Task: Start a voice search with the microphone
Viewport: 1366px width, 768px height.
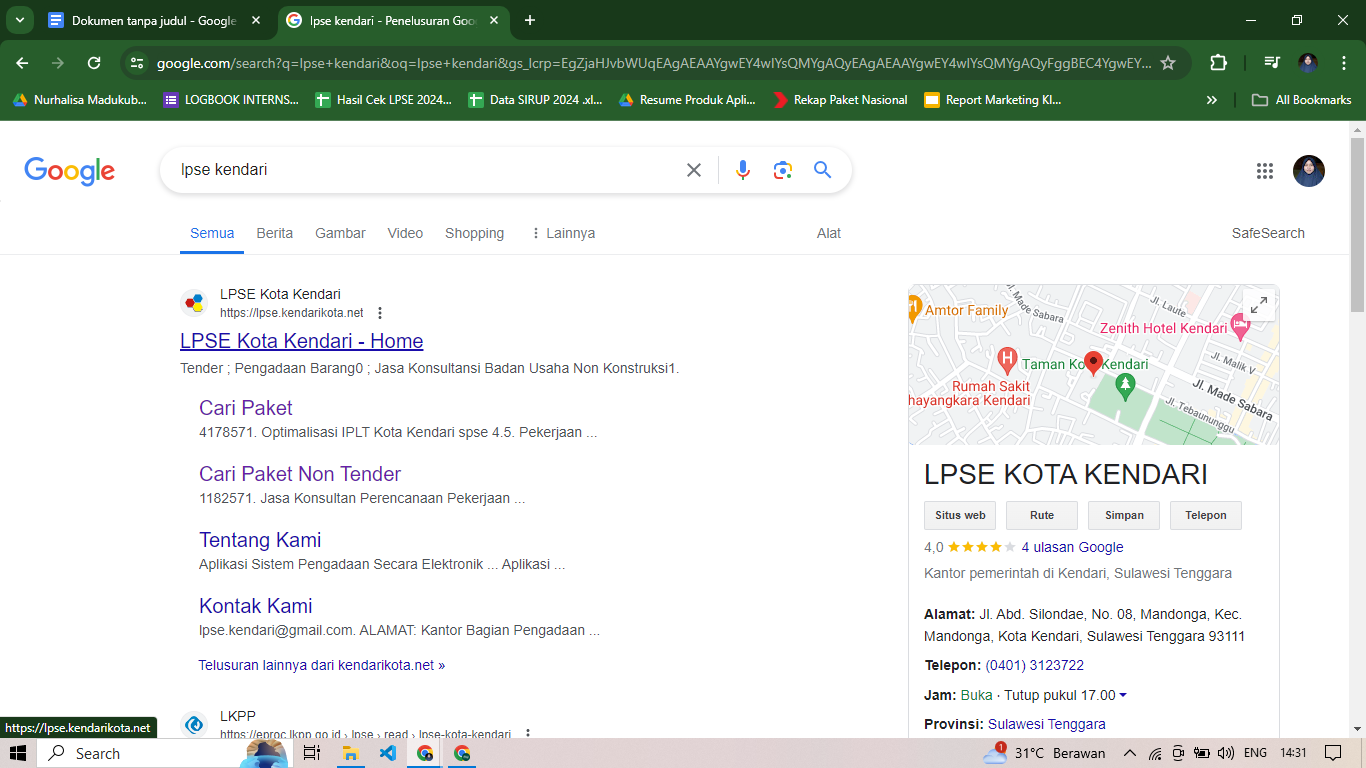Action: tap(742, 170)
